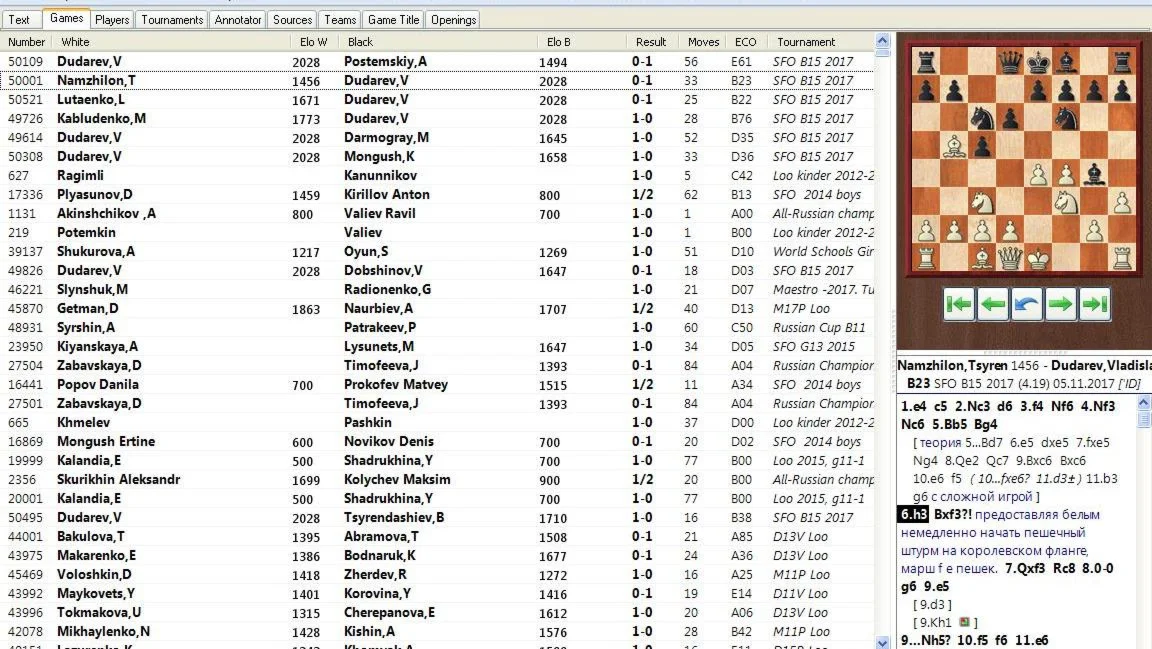Select game 1131 Akinshchikov,A row
Image resolution: width=1152 pixels, height=649 pixels.
pyautogui.click(x=437, y=214)
